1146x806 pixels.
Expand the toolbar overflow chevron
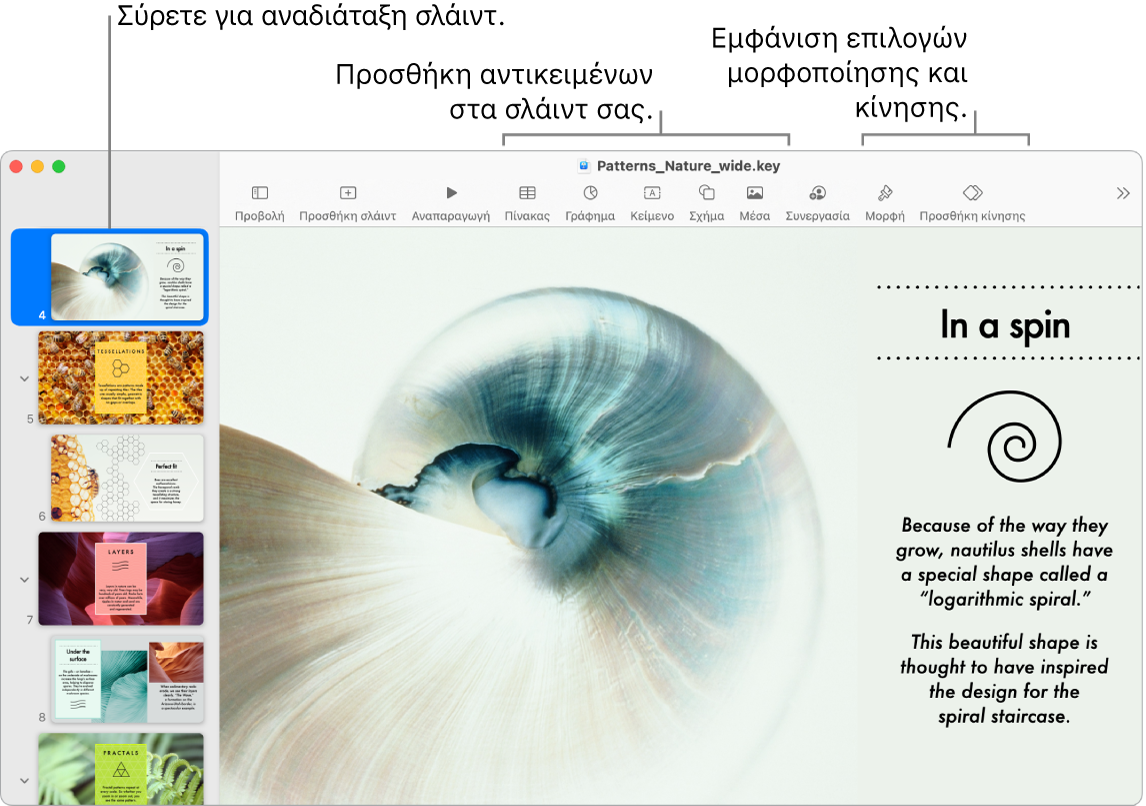pos(1124,192)
